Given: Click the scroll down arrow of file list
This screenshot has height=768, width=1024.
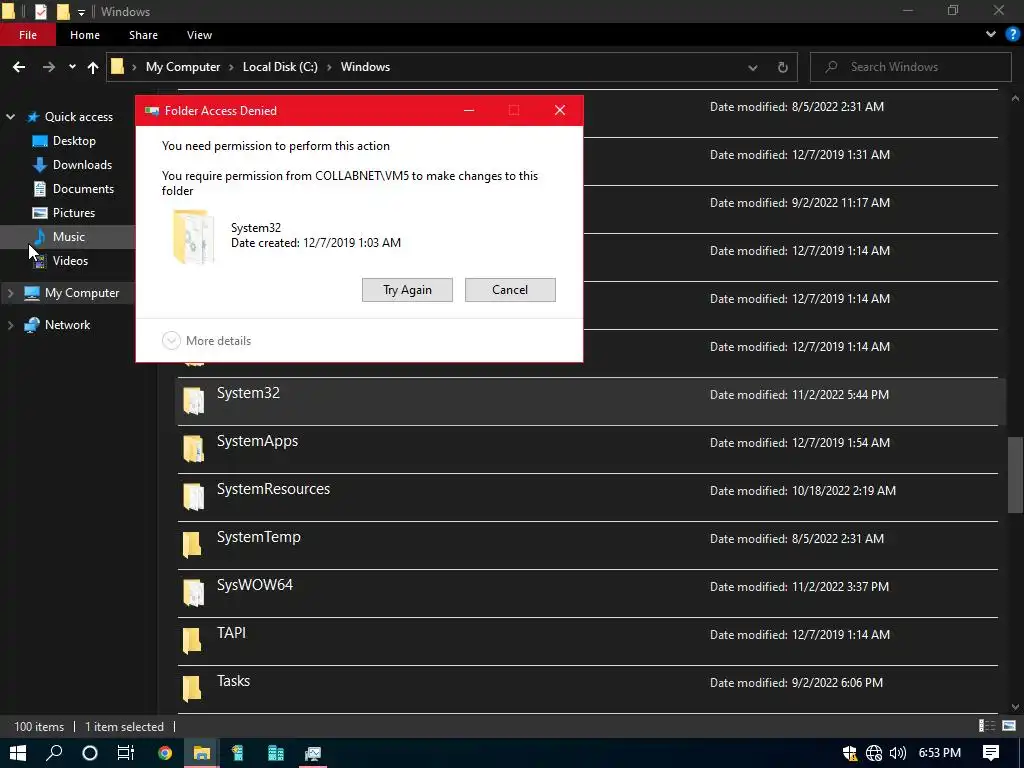Looking at the screenshot, I should (1015, 707).
